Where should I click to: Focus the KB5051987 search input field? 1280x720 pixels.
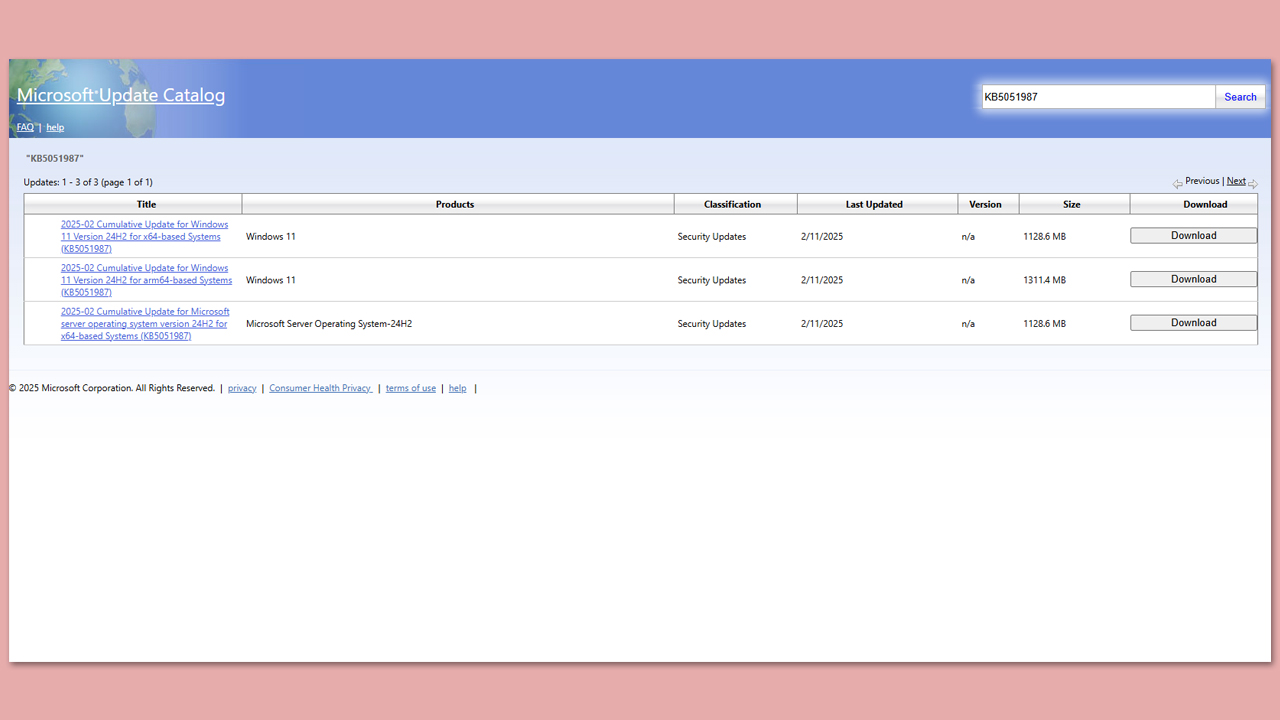[1098, 97]
